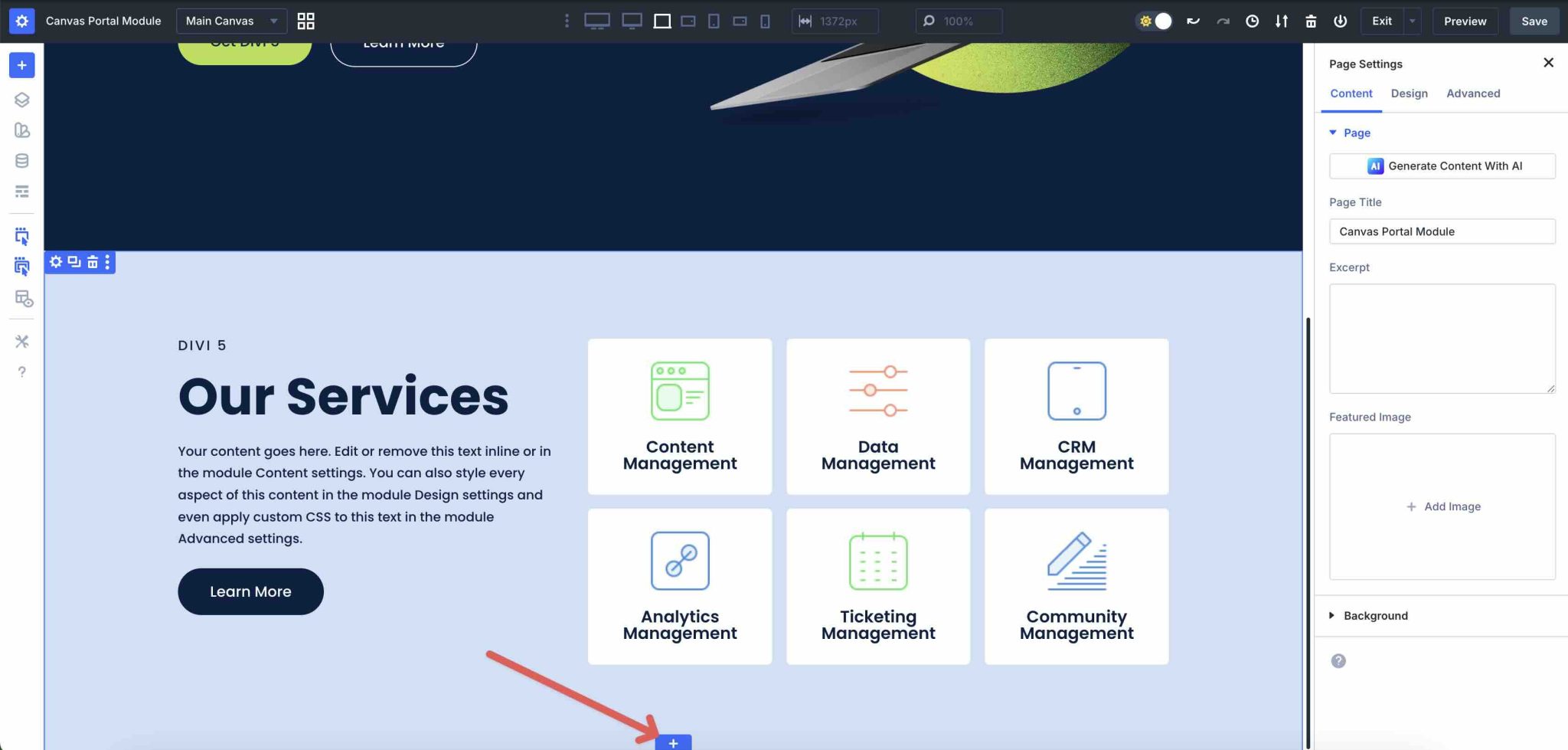Select the active tablet landscape view icon
Image resolution: width=1568 pixels, height=750 pixels.
coord(662,21)
